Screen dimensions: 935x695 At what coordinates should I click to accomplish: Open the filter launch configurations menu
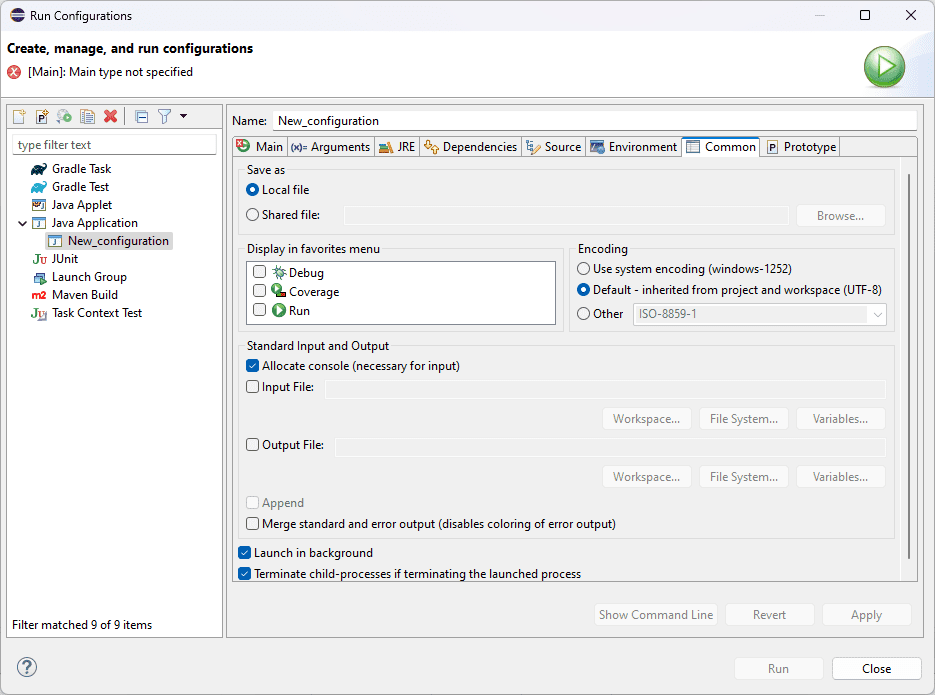[x=165, y=116]
